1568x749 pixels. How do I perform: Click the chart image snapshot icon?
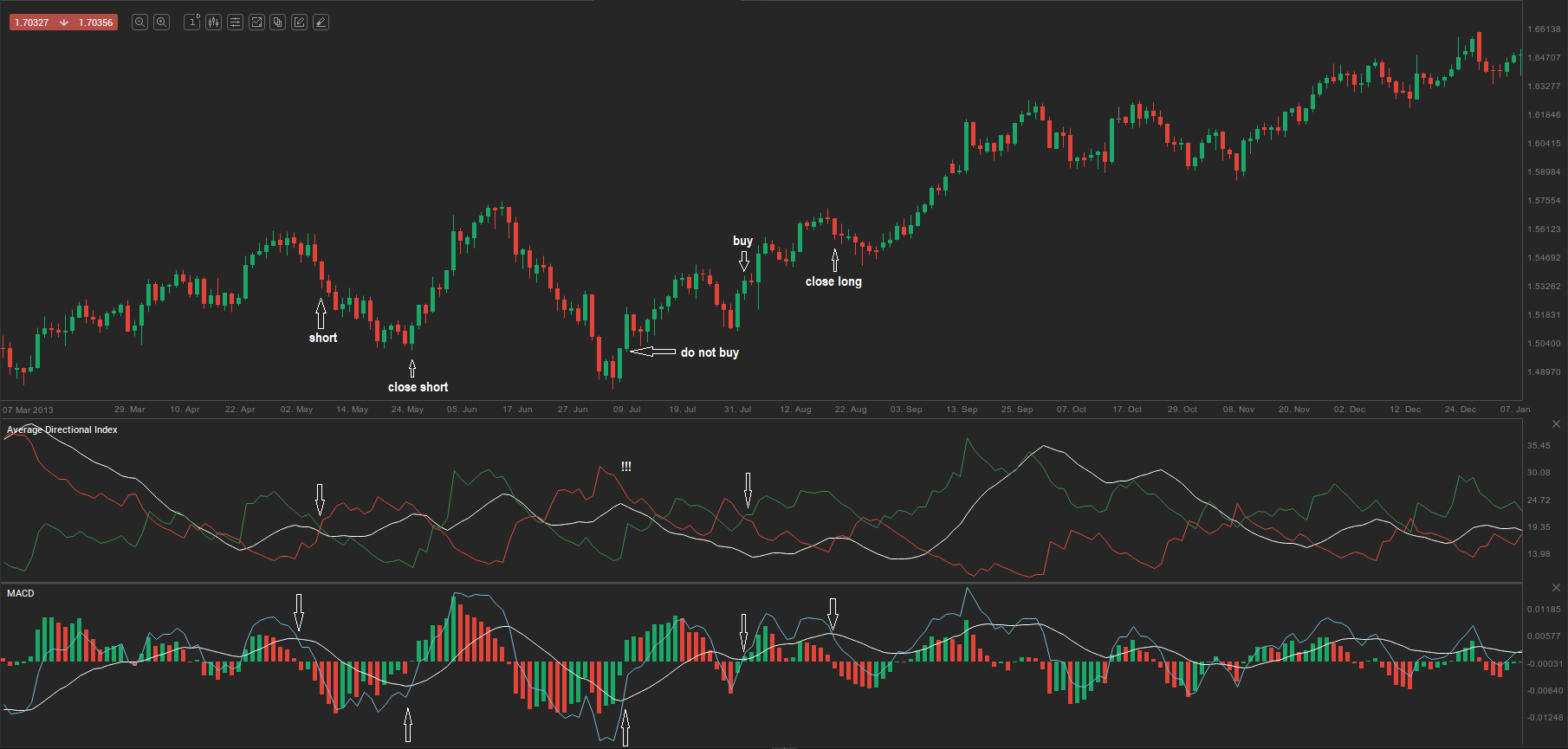[x=256, y=23]
